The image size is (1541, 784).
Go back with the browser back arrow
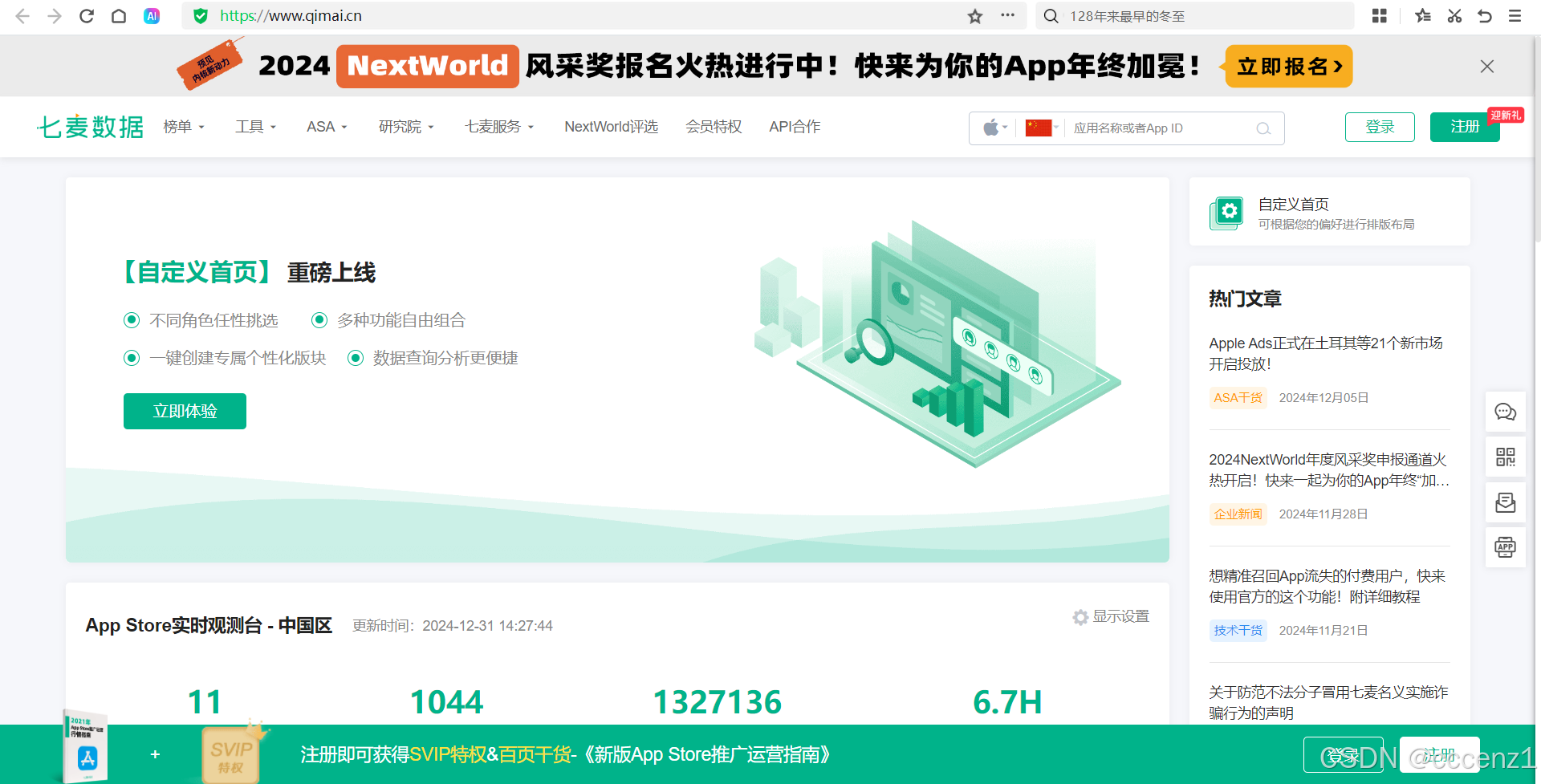[x=22, y=16]
